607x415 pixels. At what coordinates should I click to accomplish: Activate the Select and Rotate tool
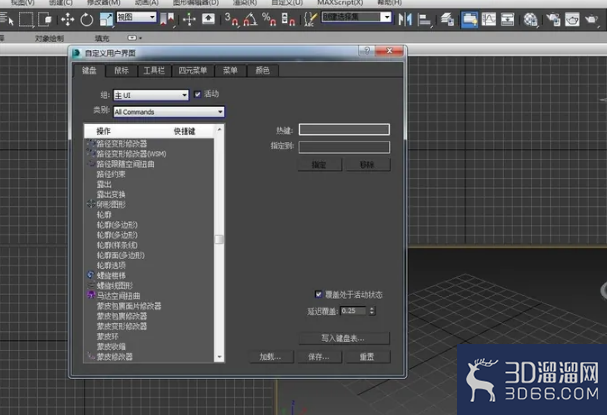(x=87, y=19)
